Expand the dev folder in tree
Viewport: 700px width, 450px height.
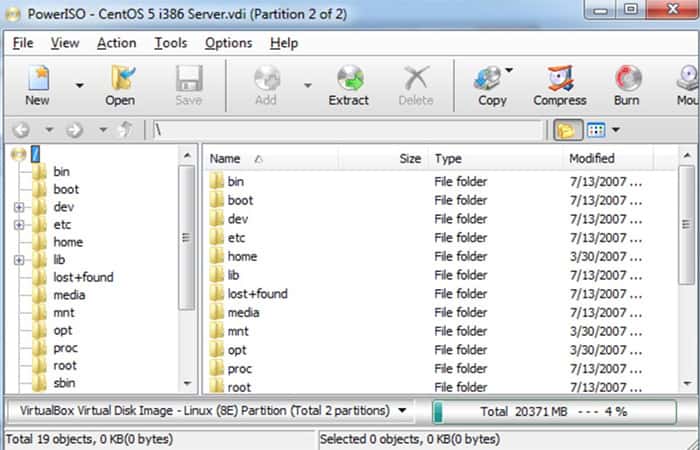pyautogui.click(x=19, y=207)
